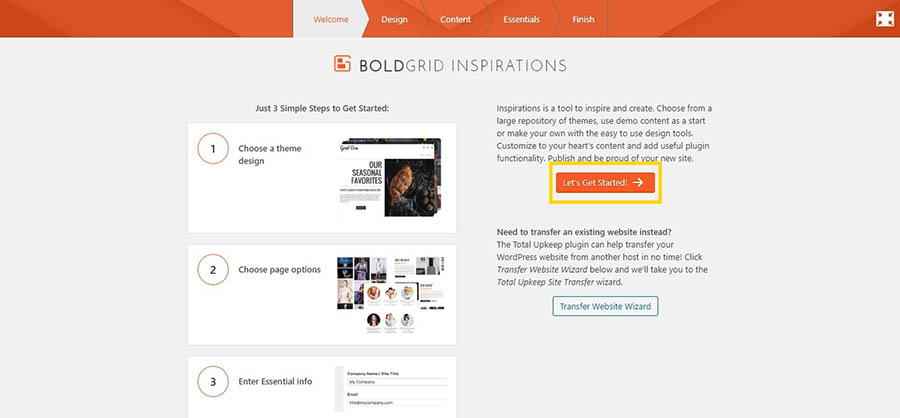900x418 pixels.
Task: Click the Choose a theme design label
Action: click(x=270, y=154)
